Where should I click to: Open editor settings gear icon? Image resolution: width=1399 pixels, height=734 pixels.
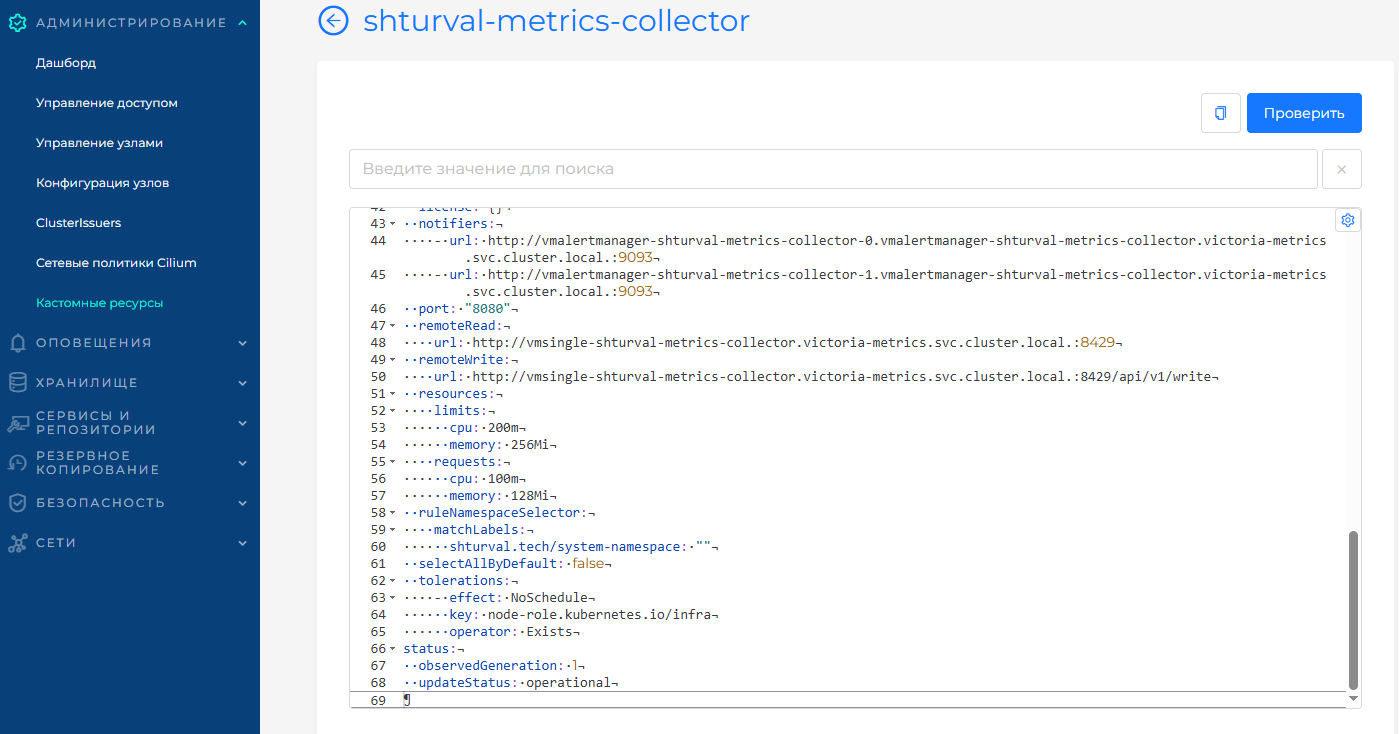pyautogui.click(x=1347, y=220)
